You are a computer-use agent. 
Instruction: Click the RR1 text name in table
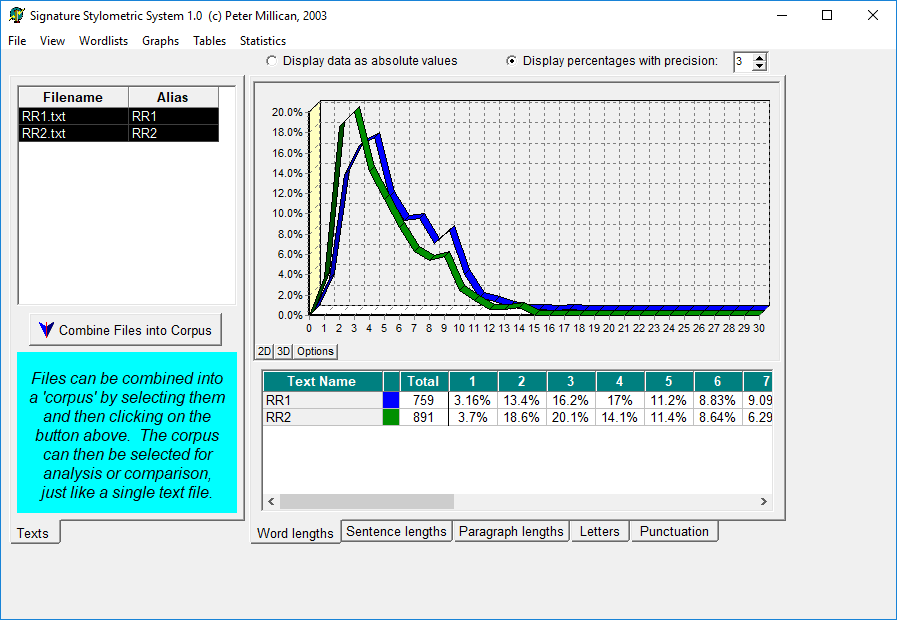click(322, 400)
